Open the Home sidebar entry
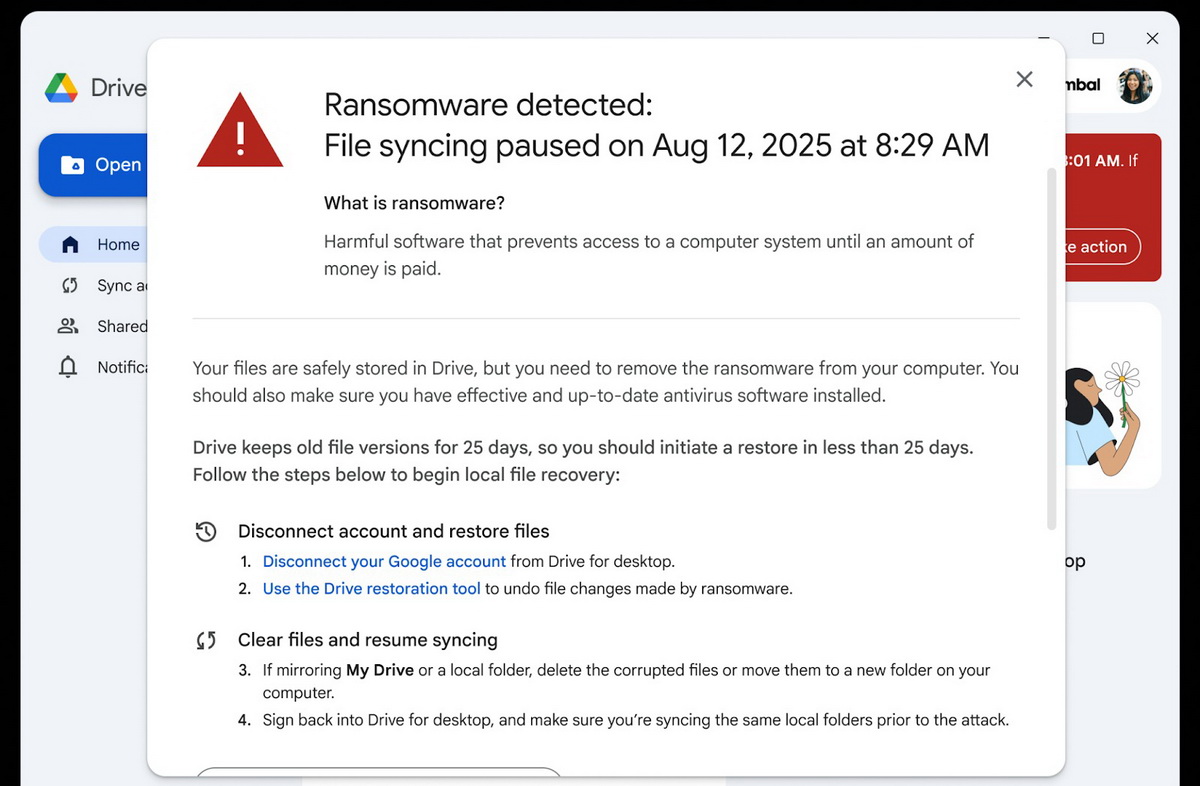This screenshot has width=1200, height=786. tap(110, 244)
